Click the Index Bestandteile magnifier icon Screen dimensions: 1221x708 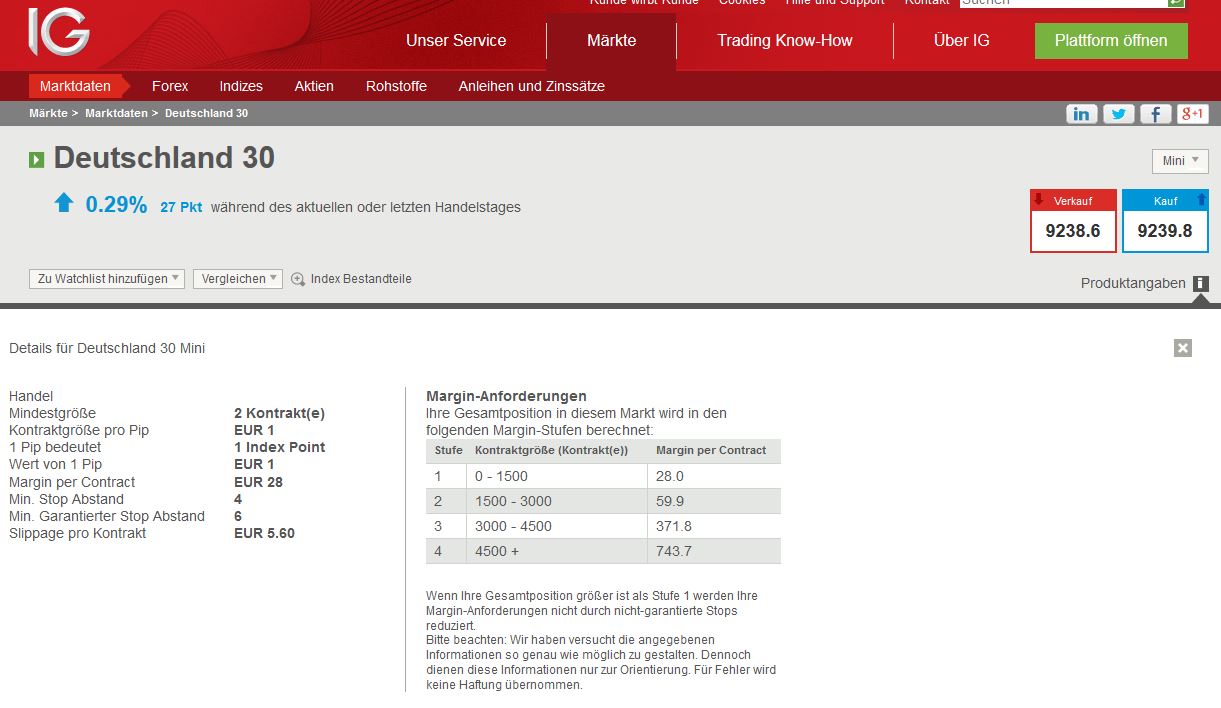click(x=298, y=279)
